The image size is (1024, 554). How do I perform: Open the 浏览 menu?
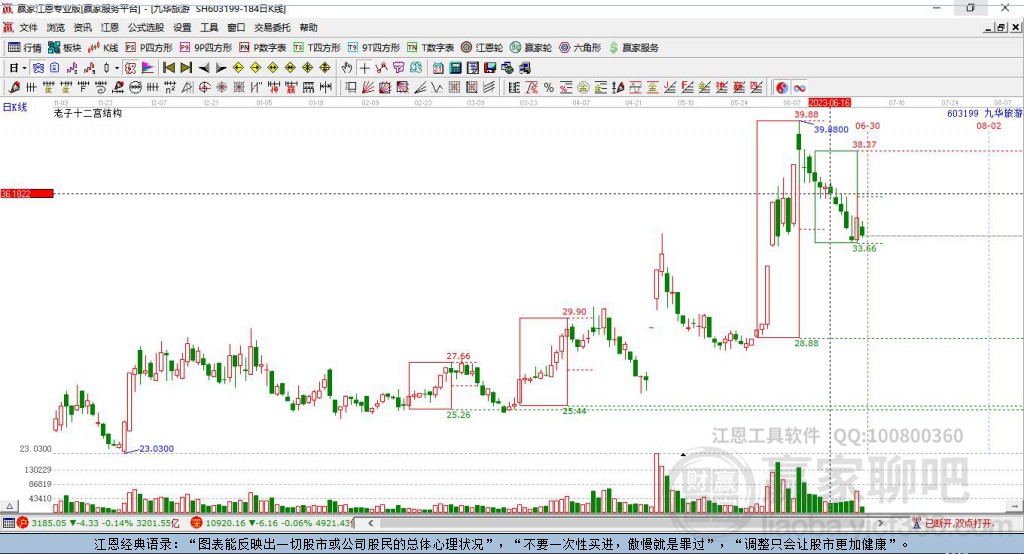56,27
